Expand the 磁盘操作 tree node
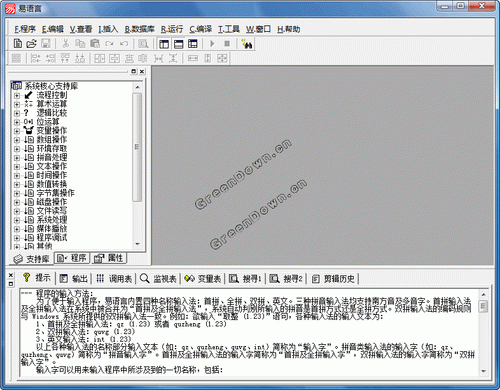Screen dimensions: 500x390 pyautogui.click(x=17, y=202)
